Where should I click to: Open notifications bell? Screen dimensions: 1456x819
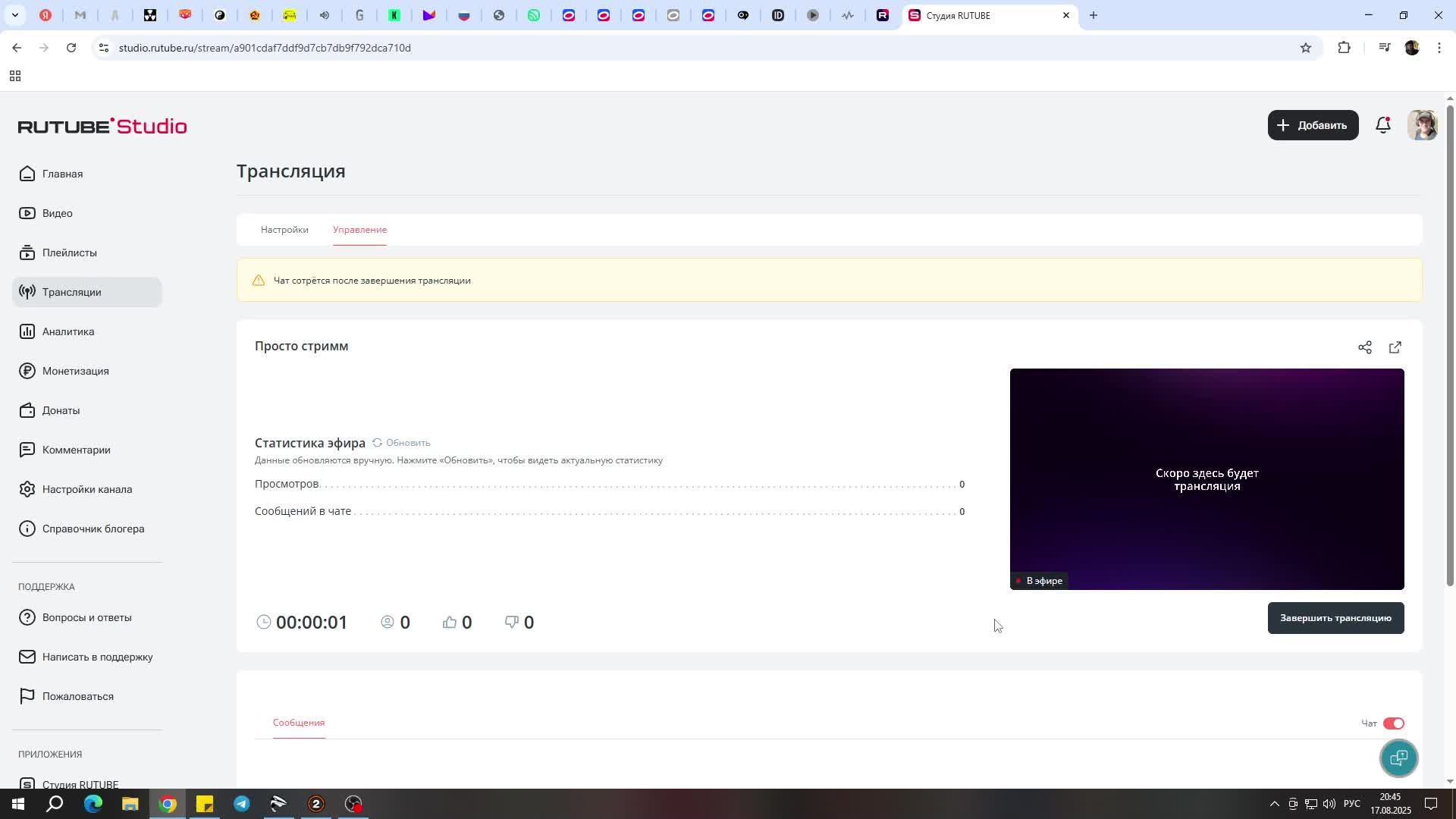coord(1382,125)
